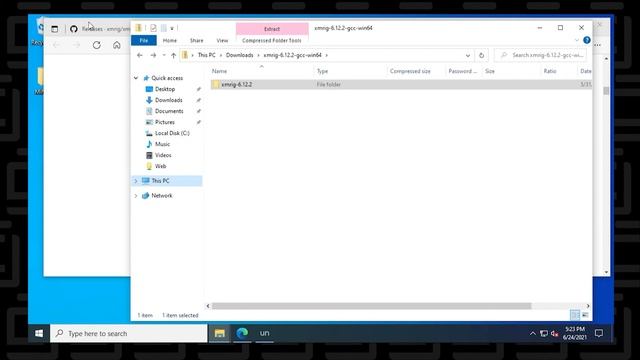The image size is (640, 360).
Task: Click the pink Extract contextual tab
Action: point(272,29)
